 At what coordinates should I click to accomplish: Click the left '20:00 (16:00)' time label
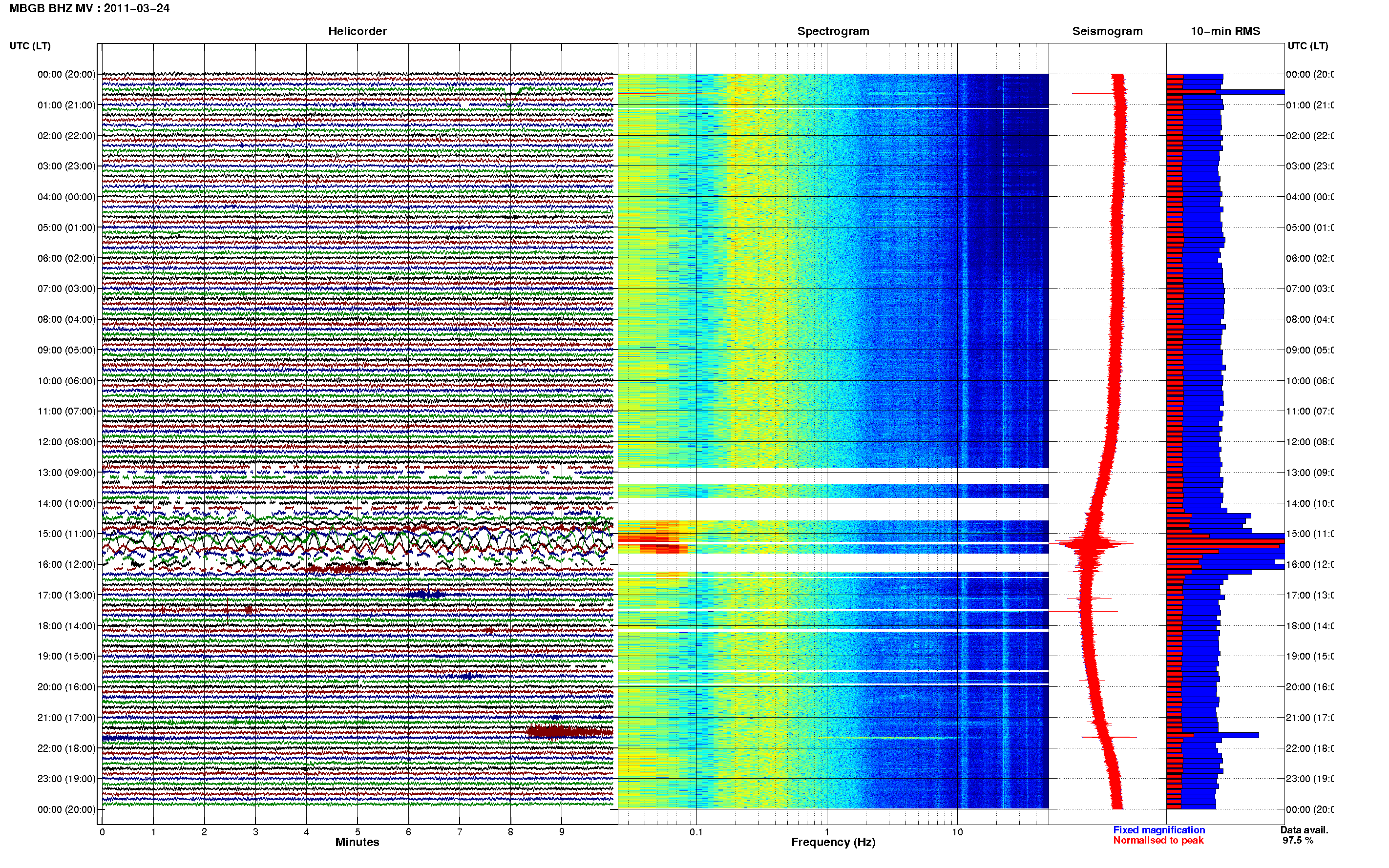click(66, 687)
